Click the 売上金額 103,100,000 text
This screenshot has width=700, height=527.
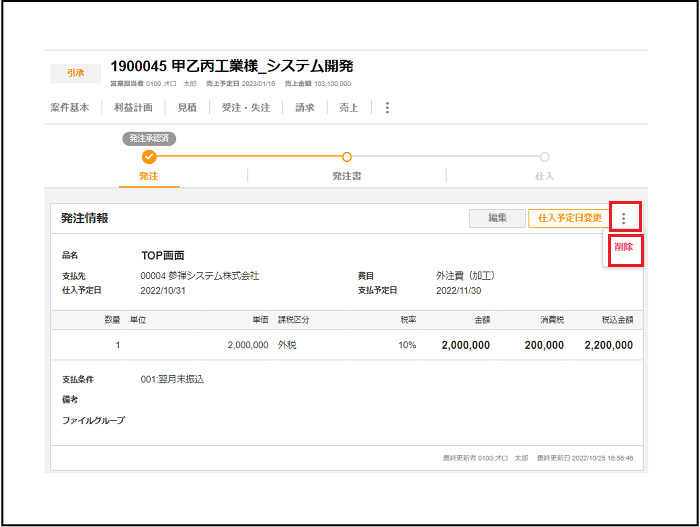point(318,84)
